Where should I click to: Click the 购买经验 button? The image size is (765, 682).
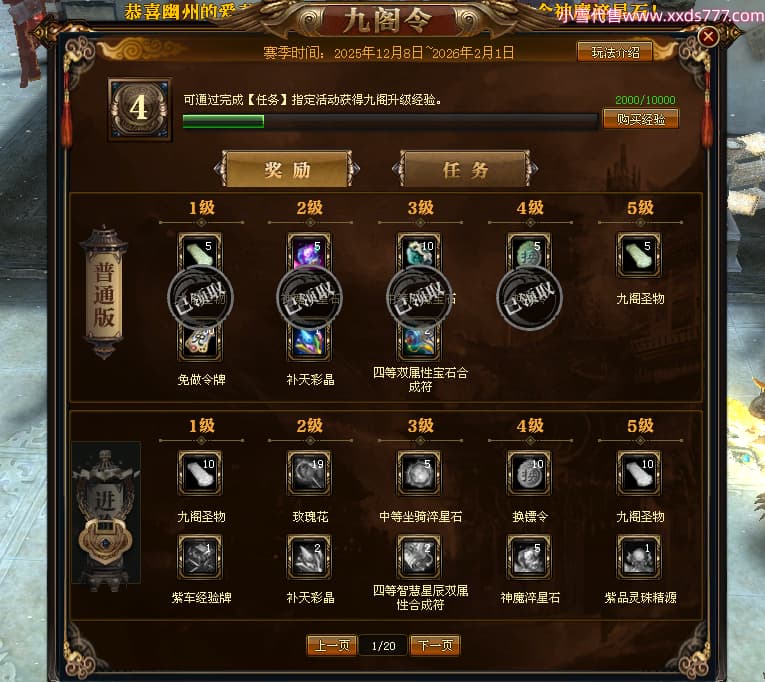(641, 119)
